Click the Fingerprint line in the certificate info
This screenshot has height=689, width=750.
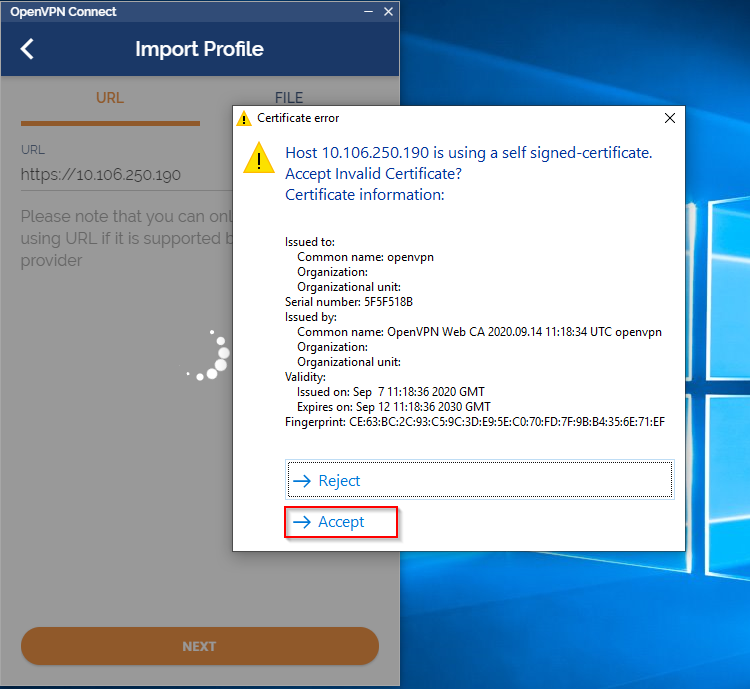(474, 422)
